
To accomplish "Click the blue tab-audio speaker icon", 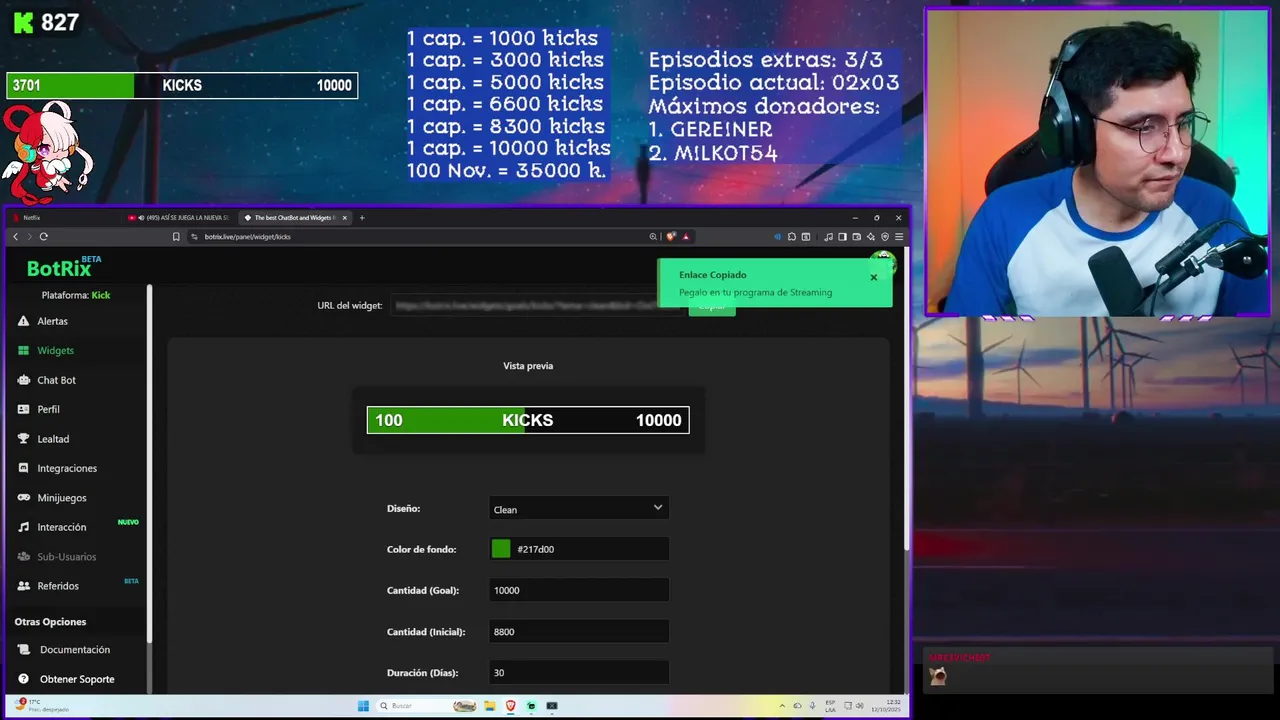I will coord(777,237).
